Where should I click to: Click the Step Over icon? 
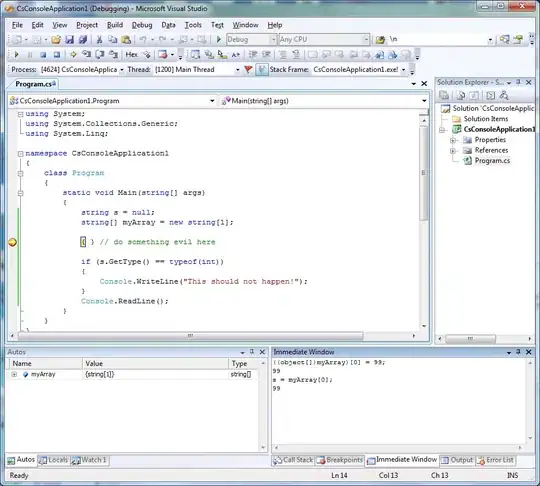pos(100,54)
